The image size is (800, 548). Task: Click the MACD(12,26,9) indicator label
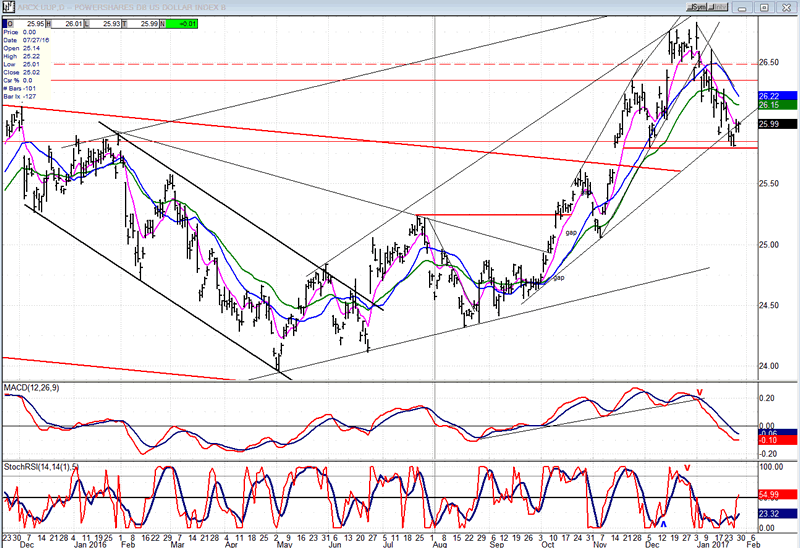pyautogui.click(x=31, y=388)
